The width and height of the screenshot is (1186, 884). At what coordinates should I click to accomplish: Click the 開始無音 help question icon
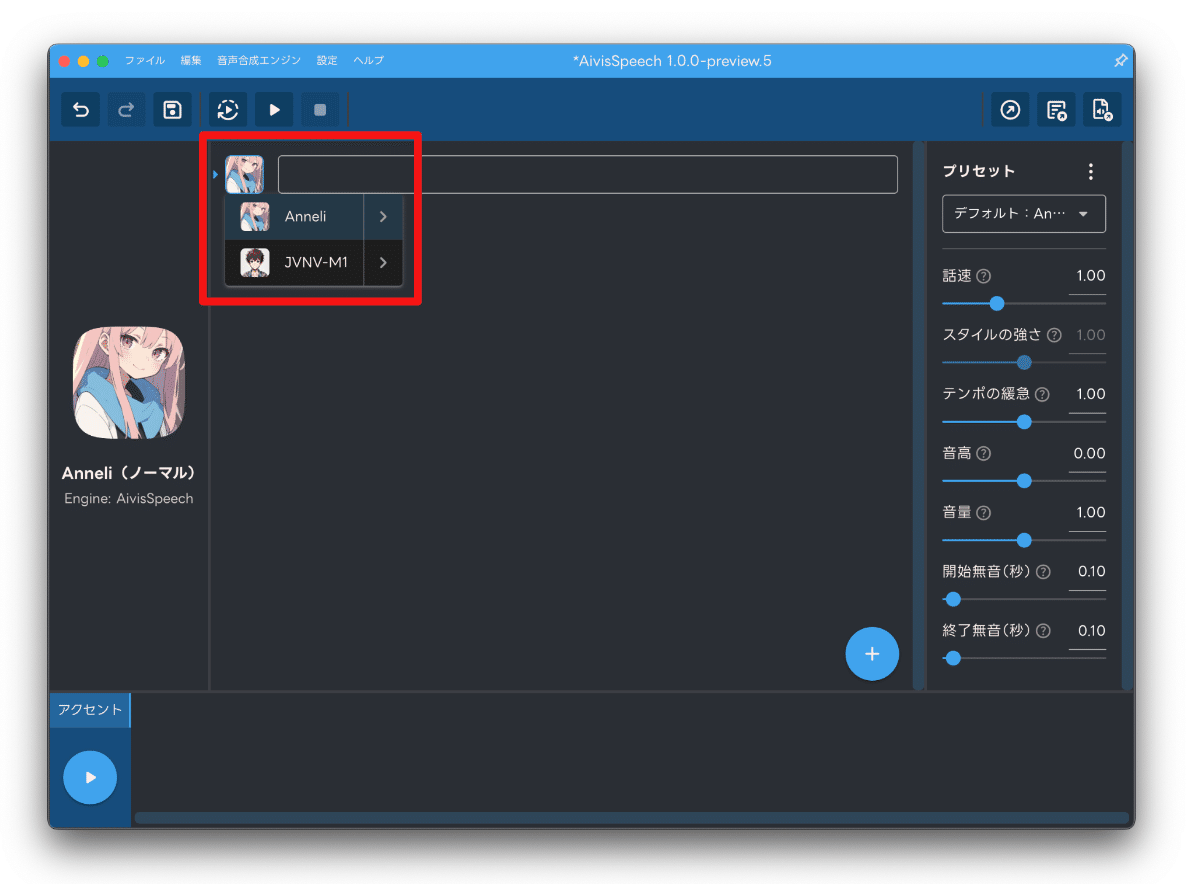pyautogui.click(x=1043, y=572)
